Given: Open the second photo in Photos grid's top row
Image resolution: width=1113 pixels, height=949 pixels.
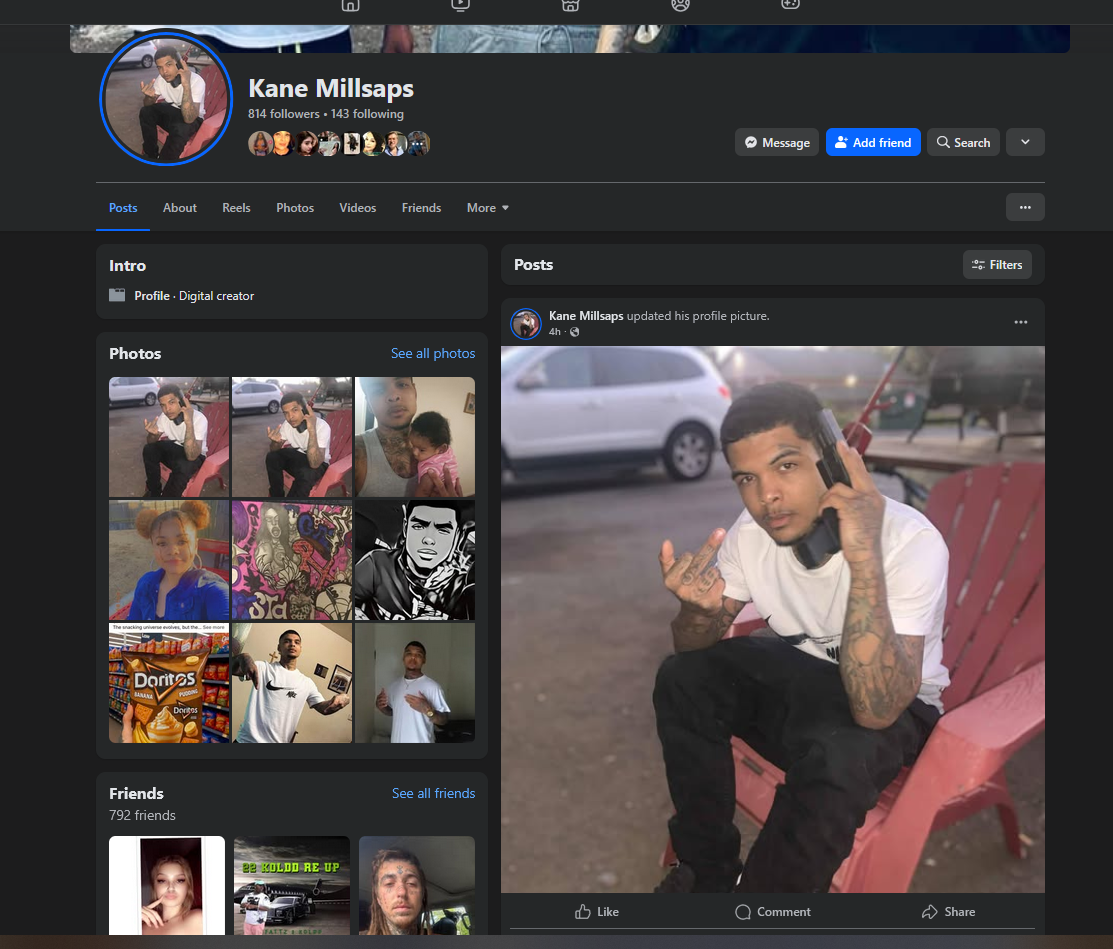Looking at the screenshot, I should tap(292, 437).
